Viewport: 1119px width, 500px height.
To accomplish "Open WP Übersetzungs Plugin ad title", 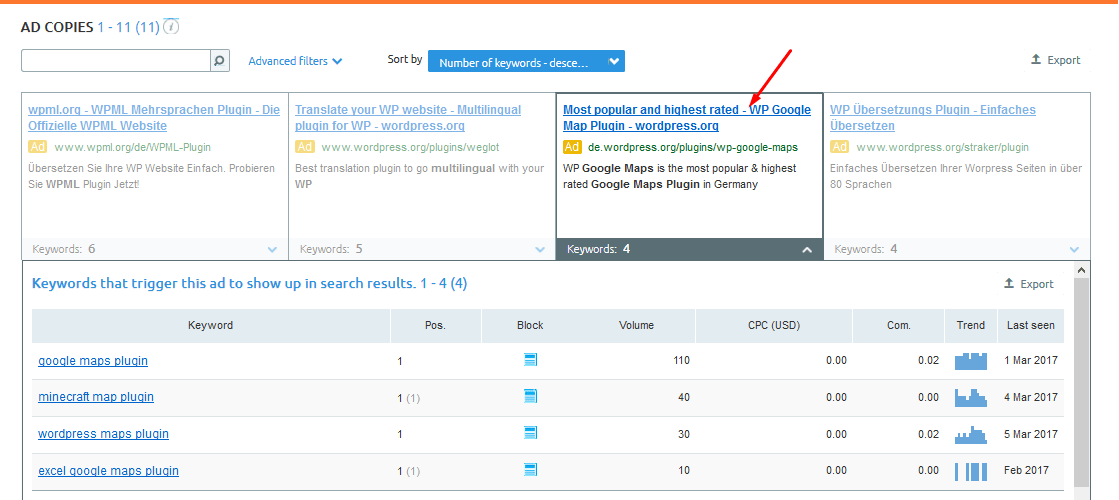I will 933,118.
